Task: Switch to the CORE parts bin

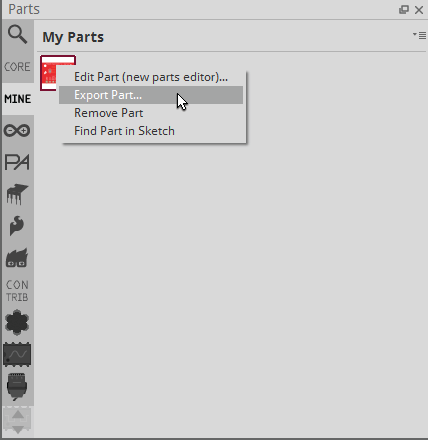Action: point(17,67)
